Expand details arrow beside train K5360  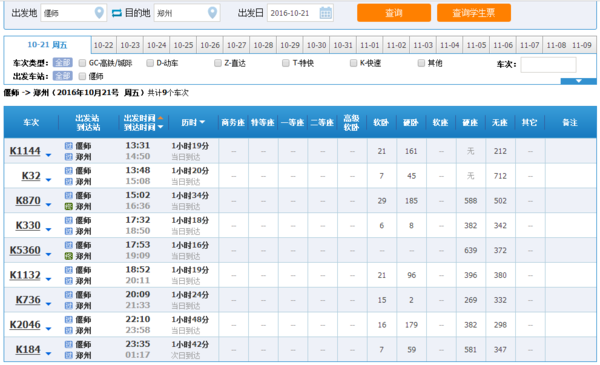[x=48, y=254]
